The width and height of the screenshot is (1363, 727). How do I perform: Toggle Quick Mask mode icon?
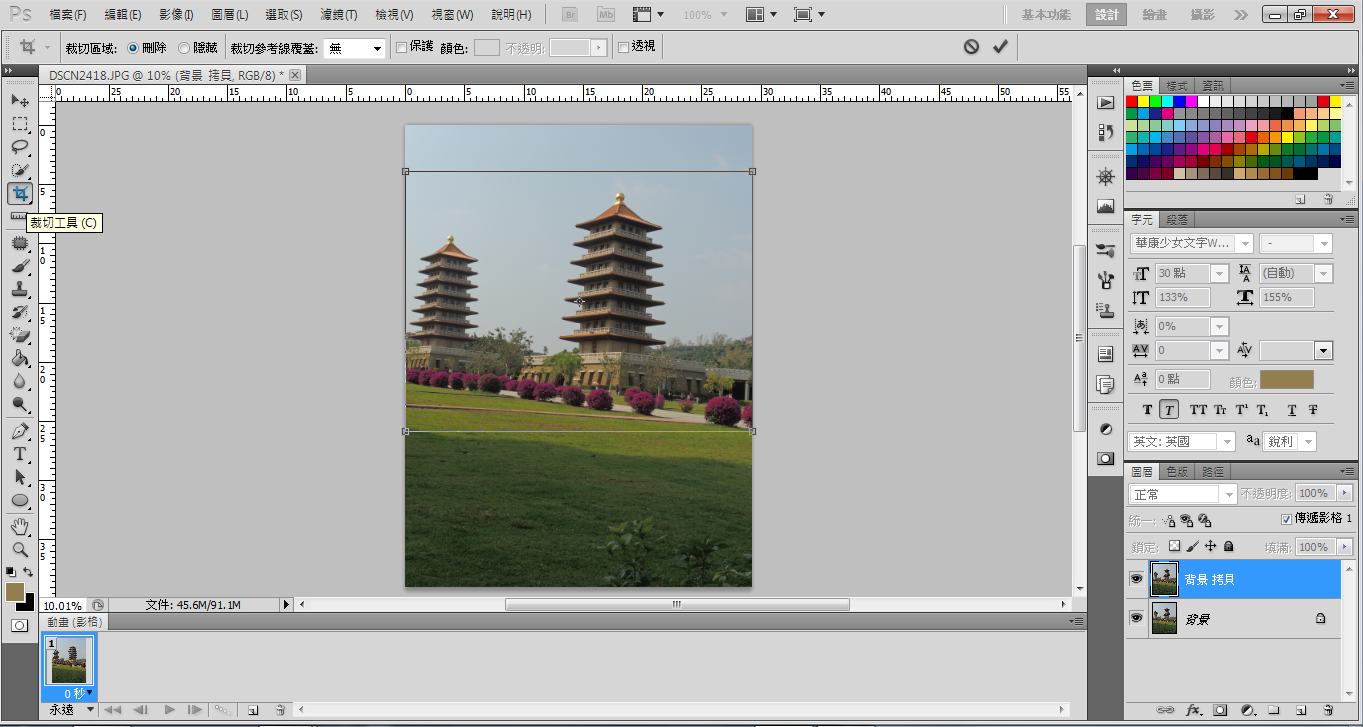[x=19, y=625]
